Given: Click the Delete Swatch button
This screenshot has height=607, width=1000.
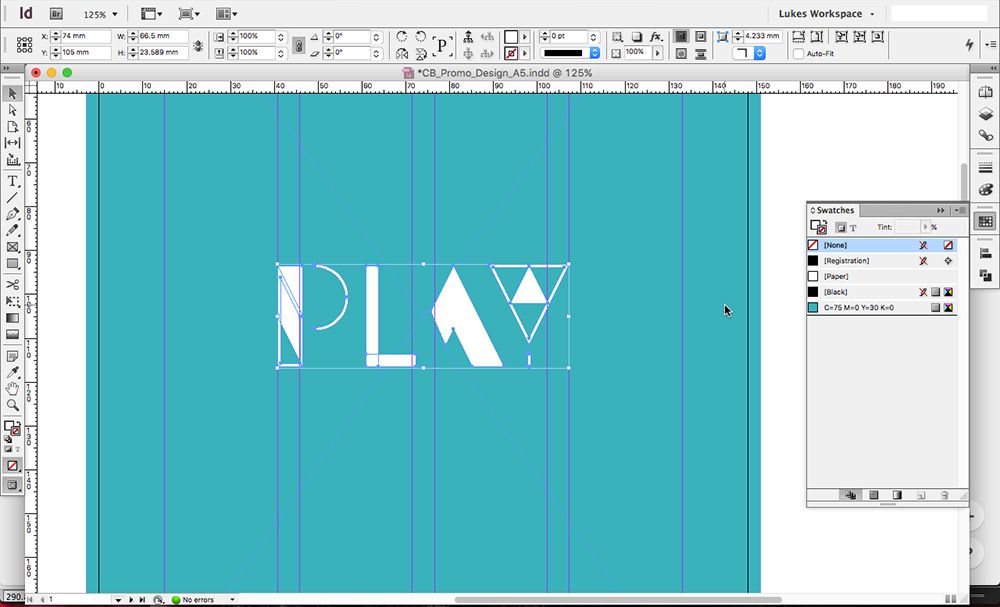Looking at the screenshot, I should [x=945, y=495].
